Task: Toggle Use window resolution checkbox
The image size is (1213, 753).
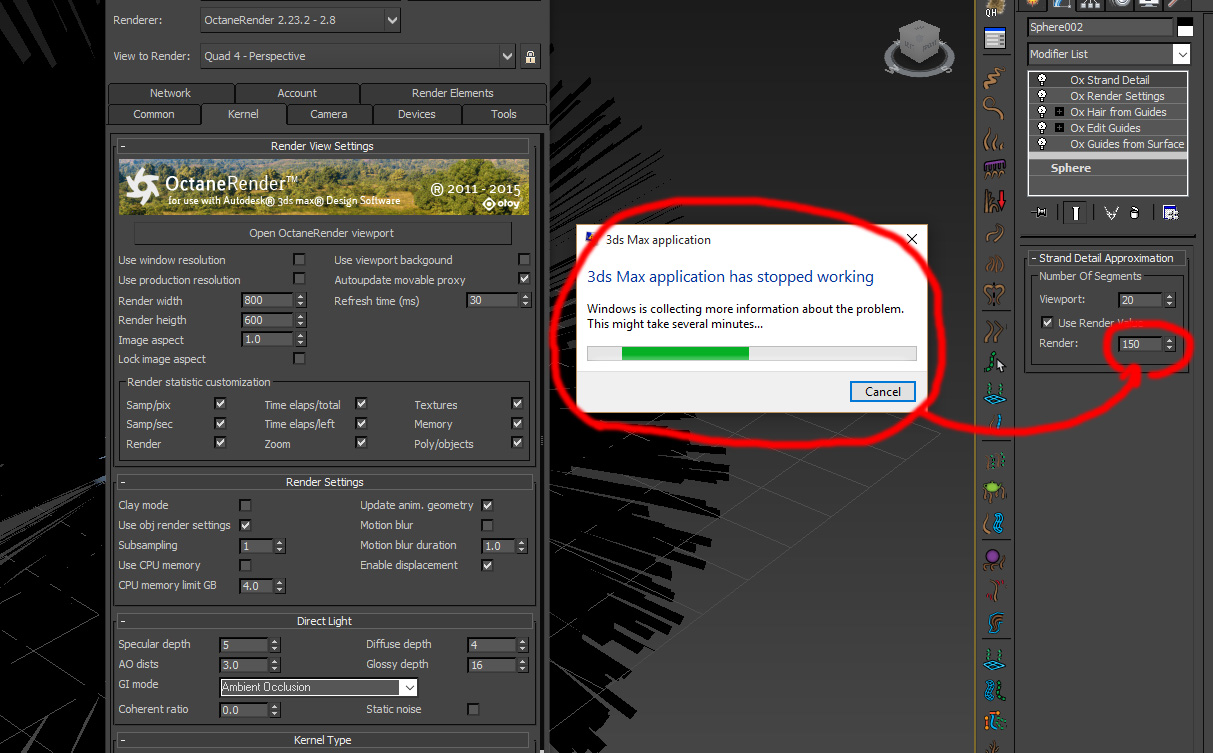Action: click(x=299, y=260)
